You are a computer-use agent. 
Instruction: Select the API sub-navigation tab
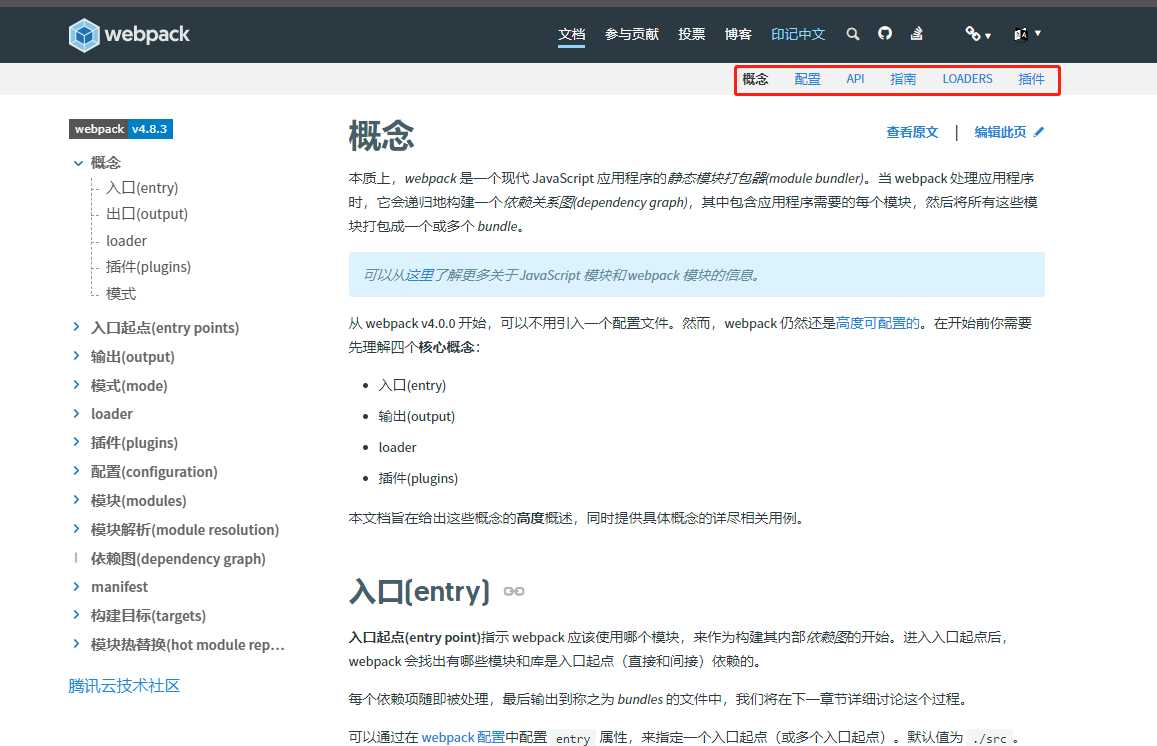[855, 79]
